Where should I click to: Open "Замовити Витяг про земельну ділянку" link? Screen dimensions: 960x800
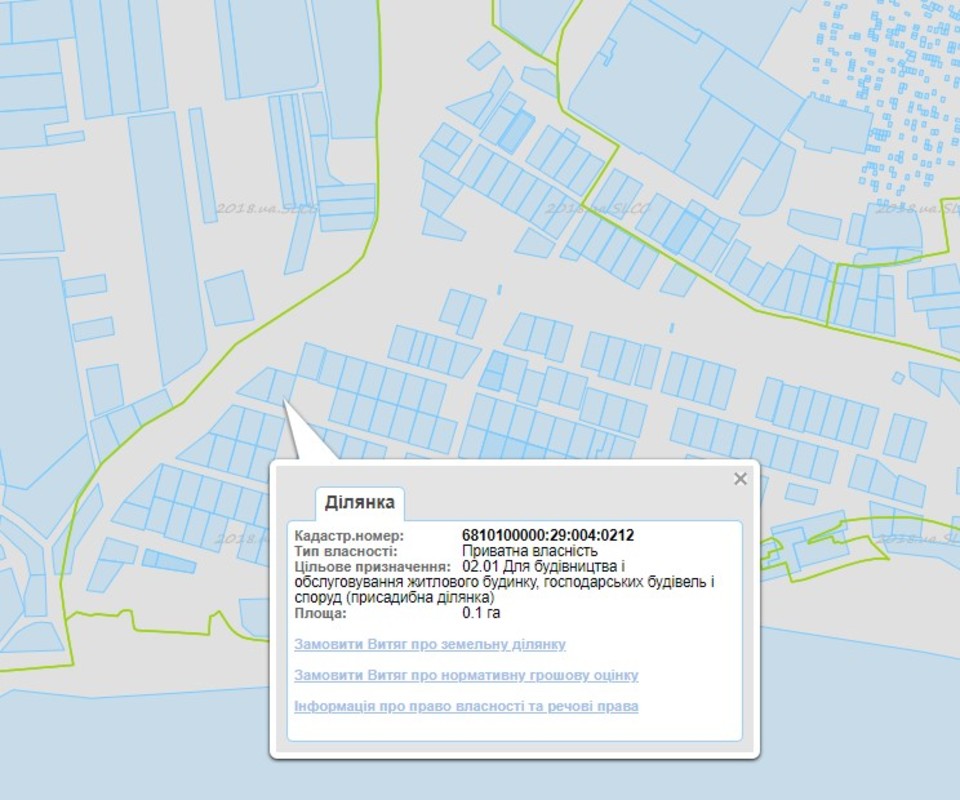pyautogui.click(x=430, y=644)
